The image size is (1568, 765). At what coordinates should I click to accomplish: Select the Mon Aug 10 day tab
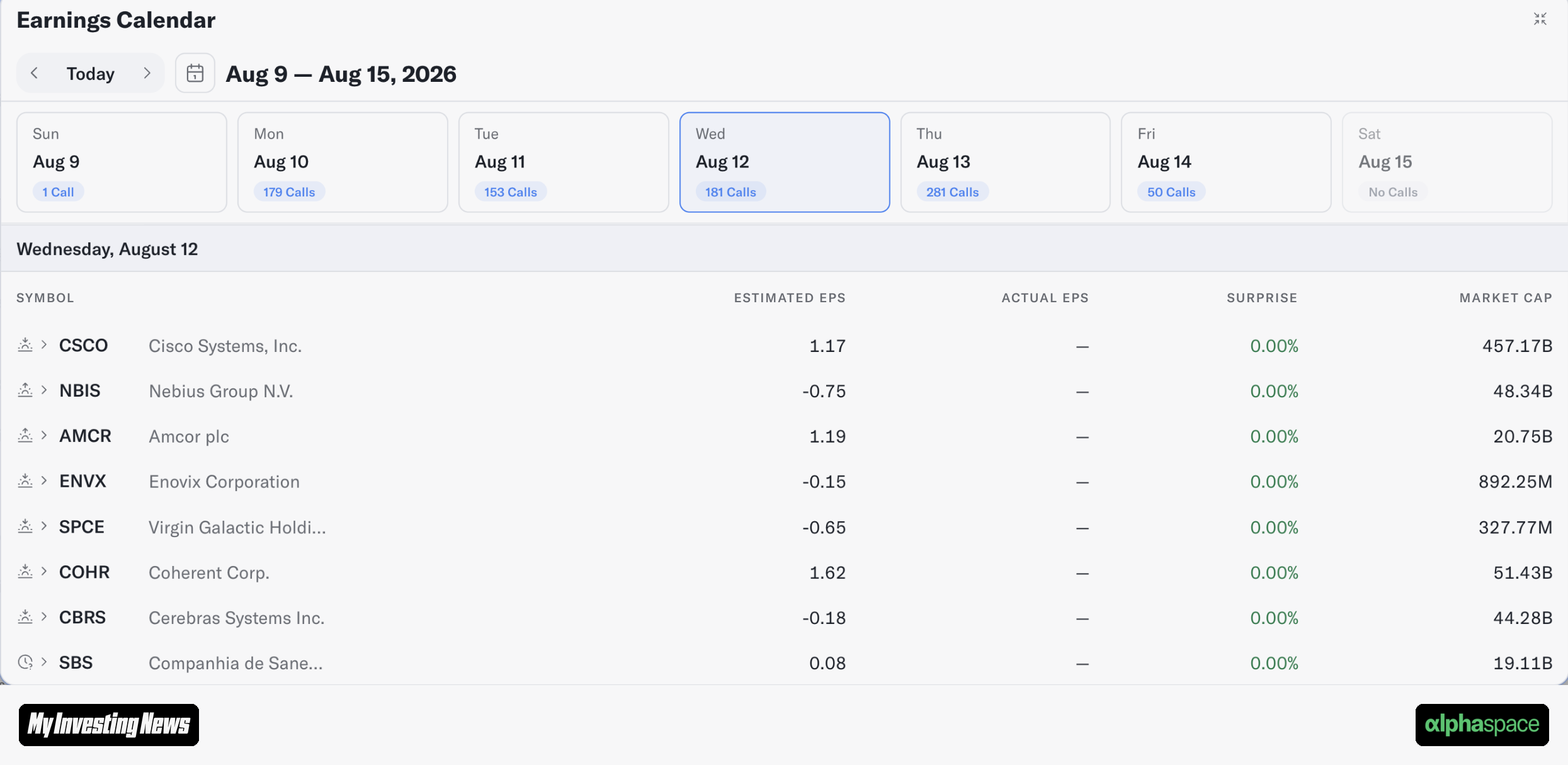point(343,162)
